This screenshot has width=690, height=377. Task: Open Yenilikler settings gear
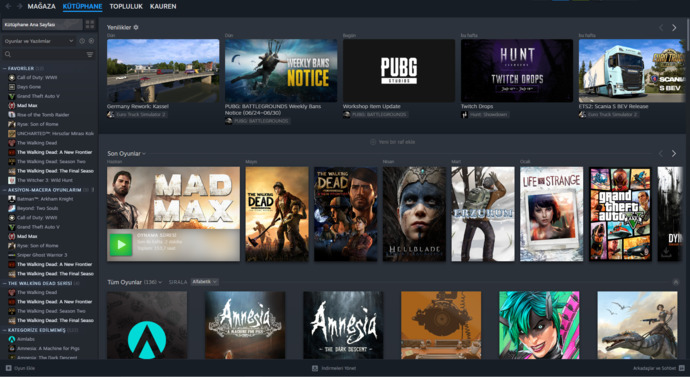136,27
